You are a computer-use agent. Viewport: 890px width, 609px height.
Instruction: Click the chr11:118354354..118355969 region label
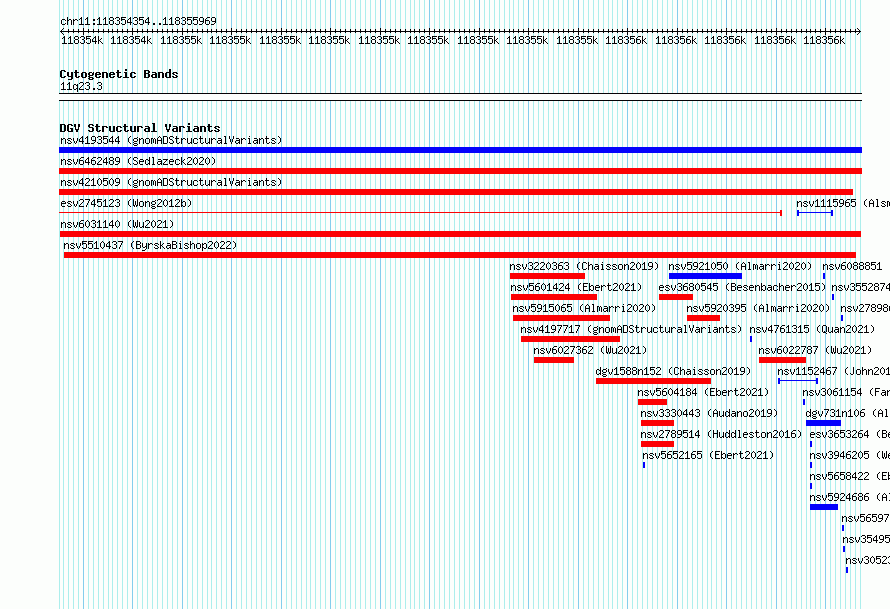(138, 21)
